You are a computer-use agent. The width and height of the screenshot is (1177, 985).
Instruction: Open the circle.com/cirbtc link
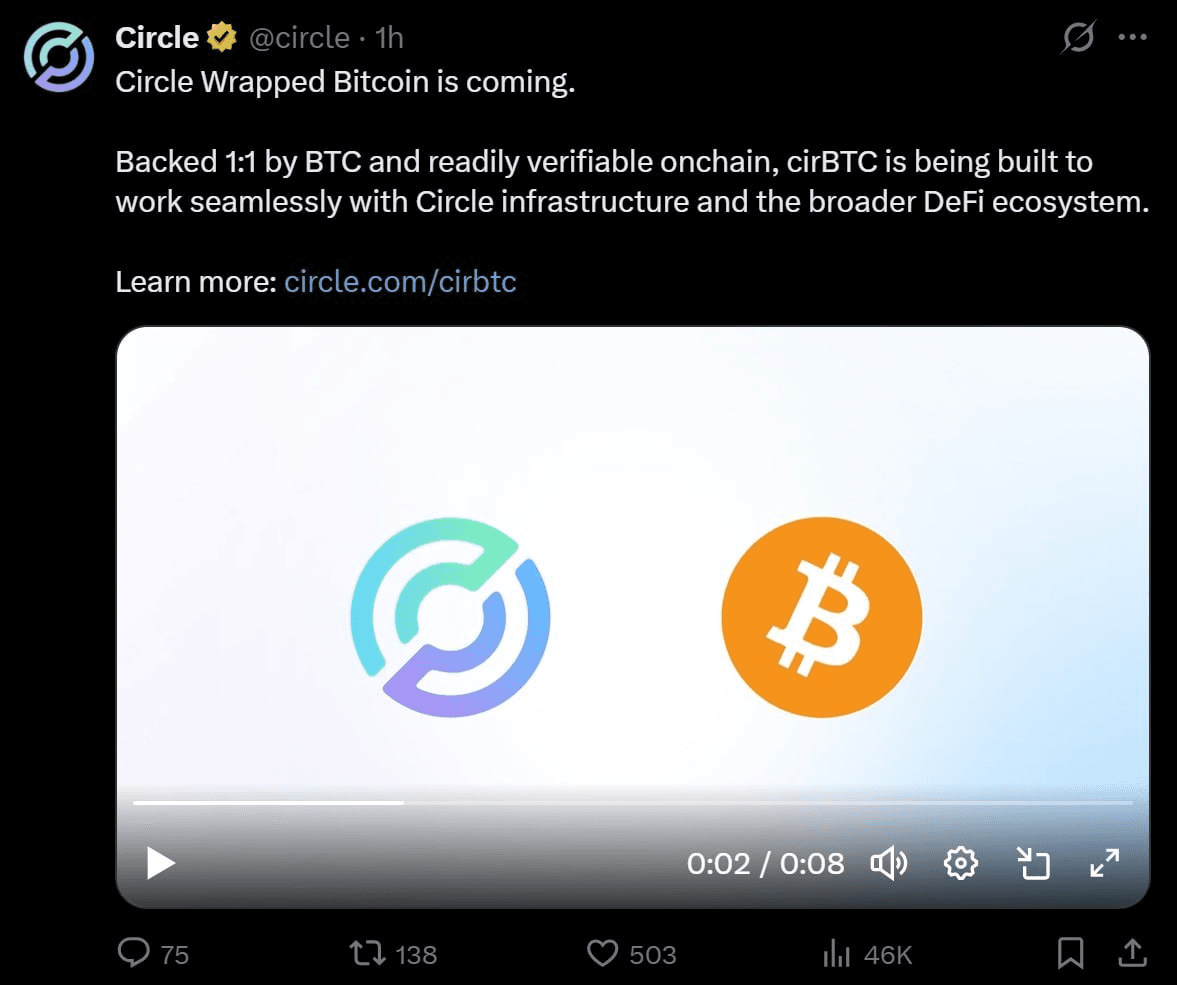point(400,282)
